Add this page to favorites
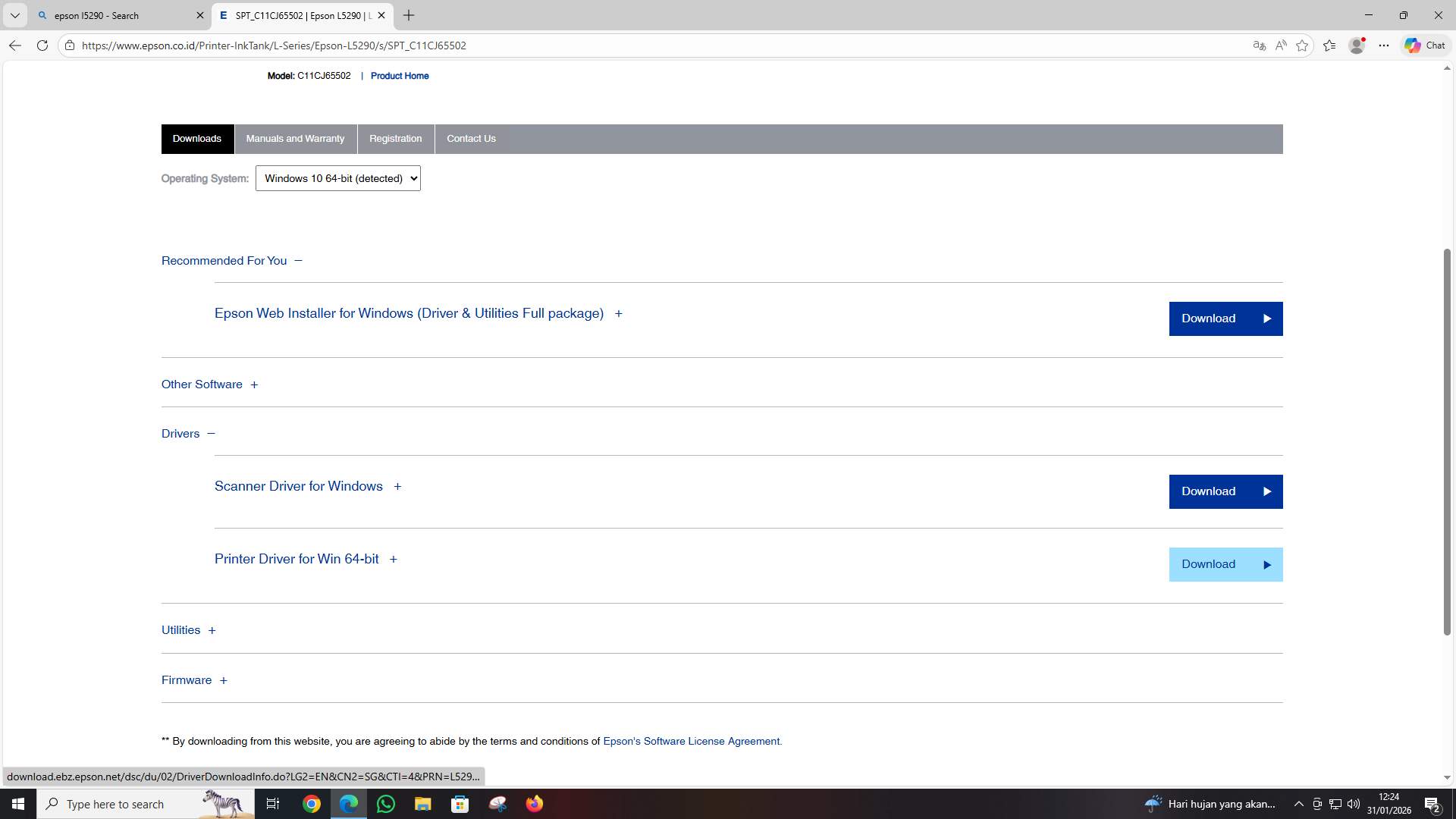This screenshot has height=819, width=1456. [x=1303, y=45]
